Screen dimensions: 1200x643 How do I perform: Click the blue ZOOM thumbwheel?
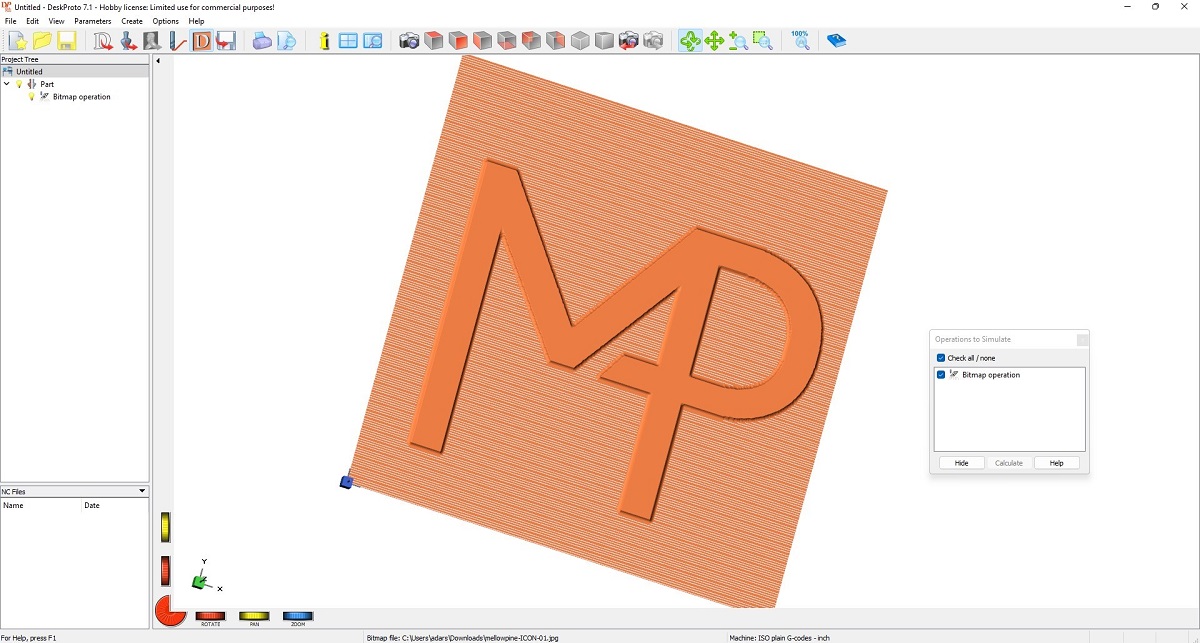298,616
